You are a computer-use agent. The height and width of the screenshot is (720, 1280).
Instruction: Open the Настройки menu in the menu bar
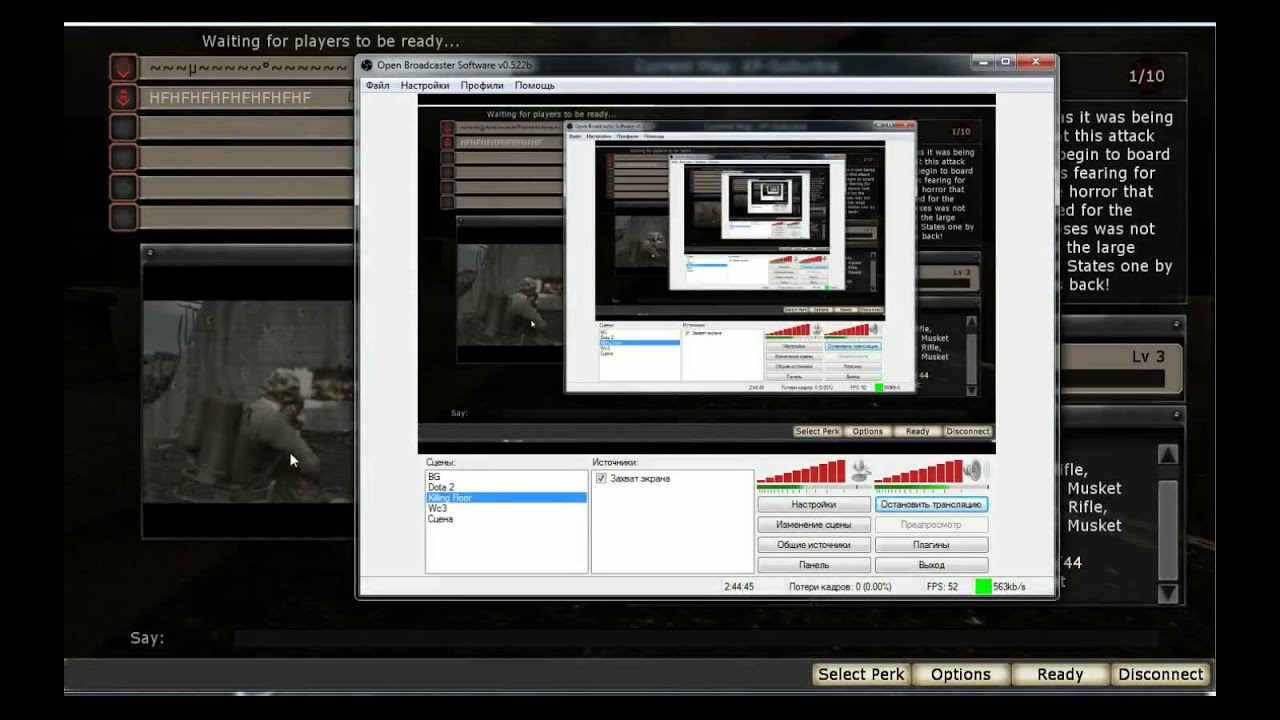click(x=425, y=86)
